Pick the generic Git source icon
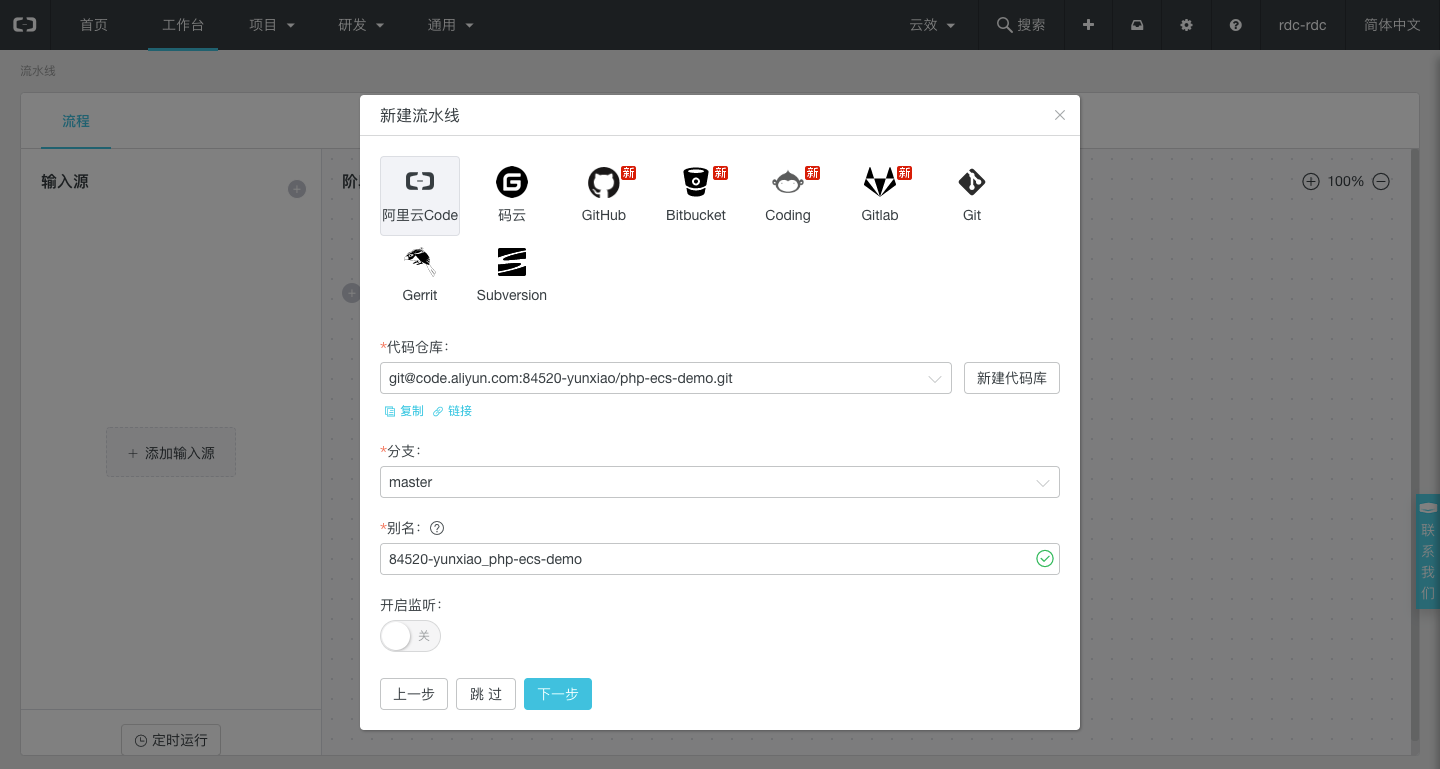 pyautogui.click(x=972, y=196)
